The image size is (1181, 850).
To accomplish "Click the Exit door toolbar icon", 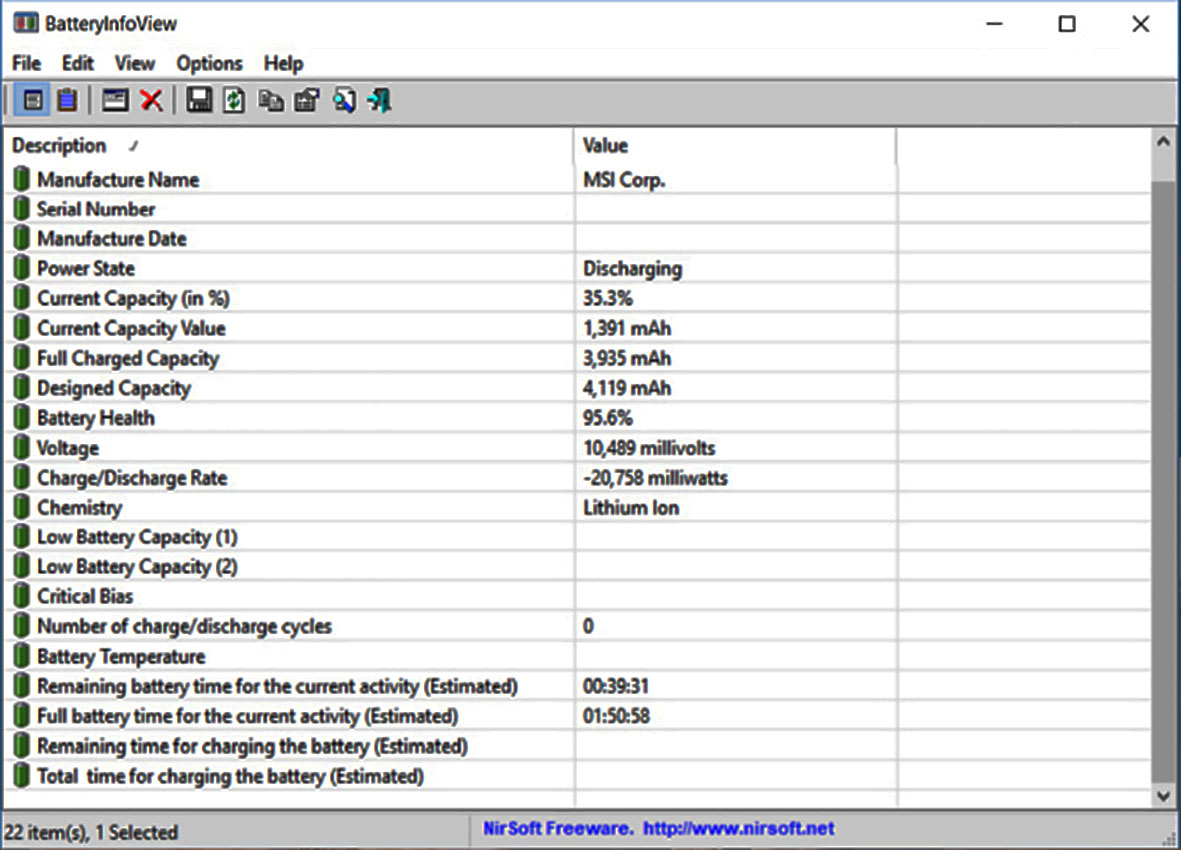I will point(379,100).
